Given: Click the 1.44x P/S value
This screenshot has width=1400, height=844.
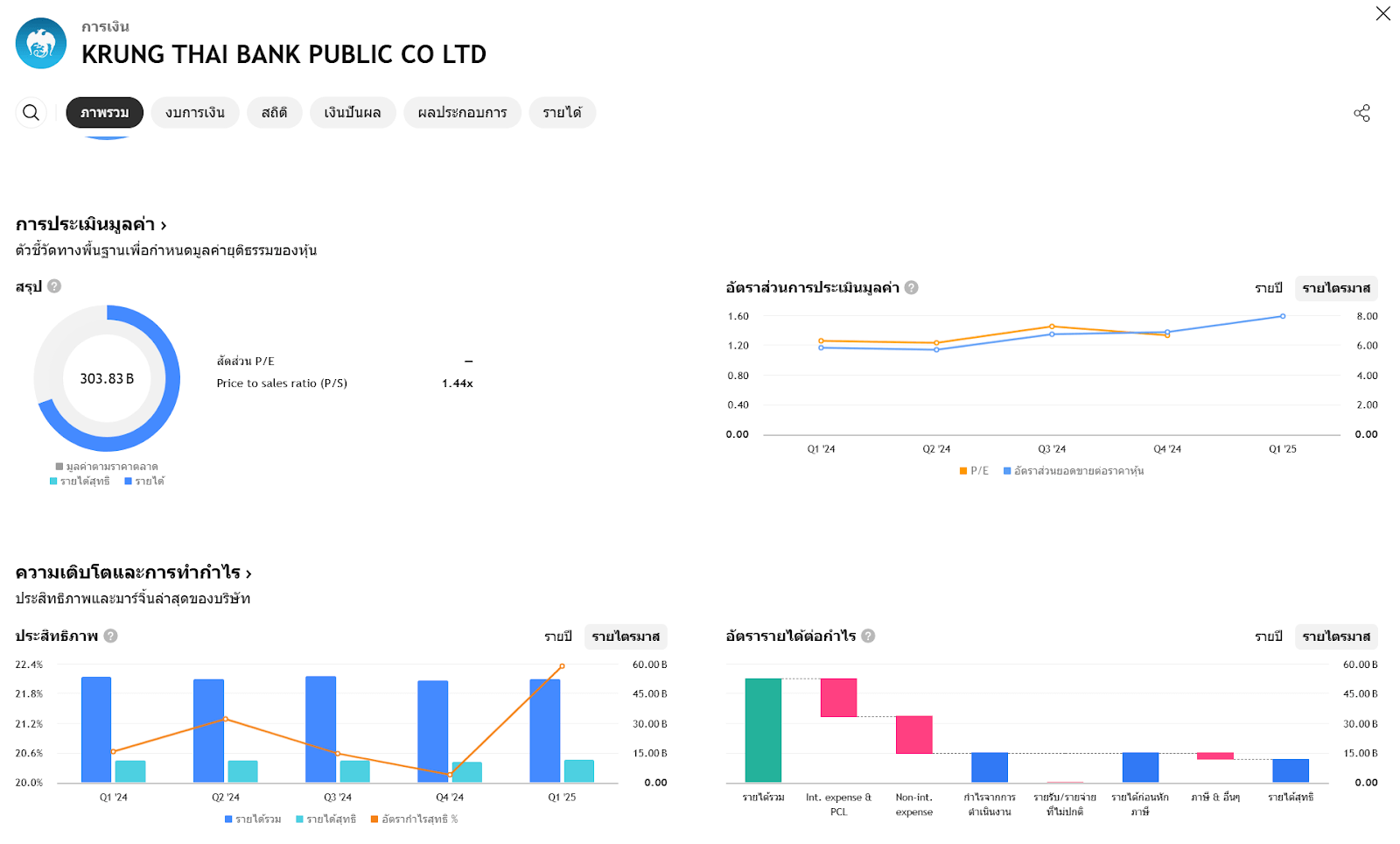Looking at the screenshot, I should coord(457,383).
